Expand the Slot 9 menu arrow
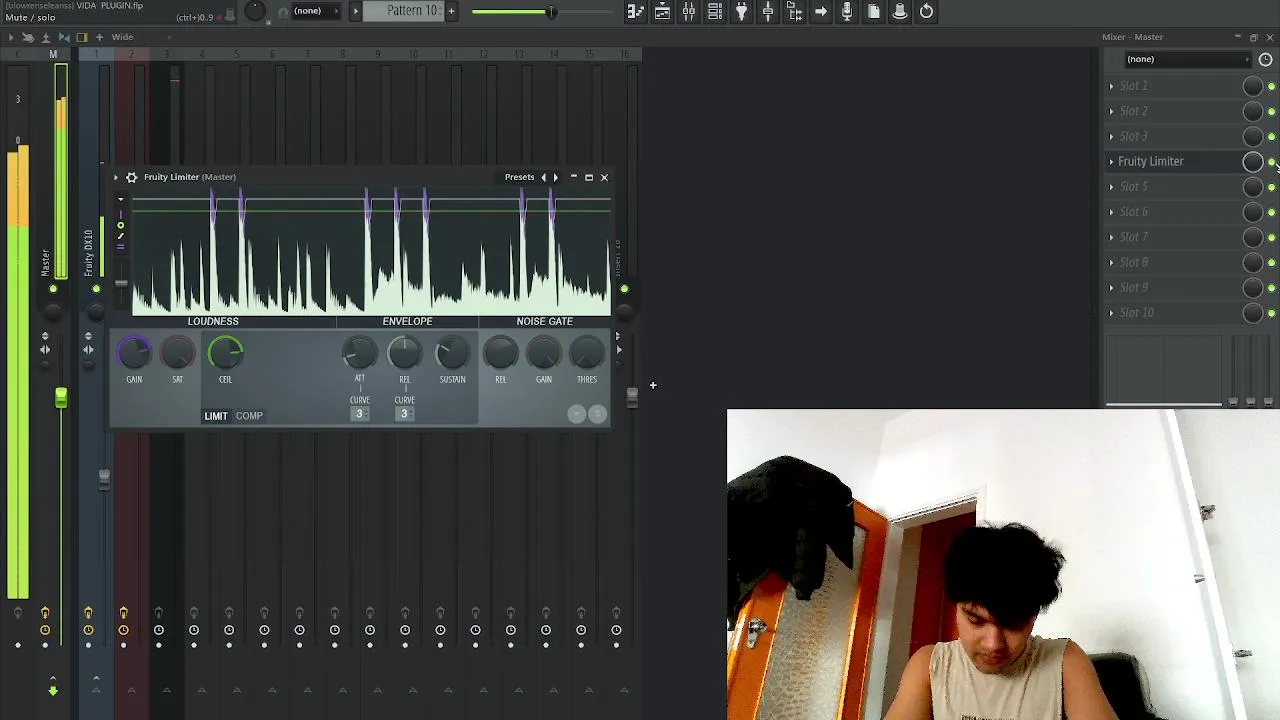The width and height of the screenshot is (1280, 720). [x=1111, y=287]
